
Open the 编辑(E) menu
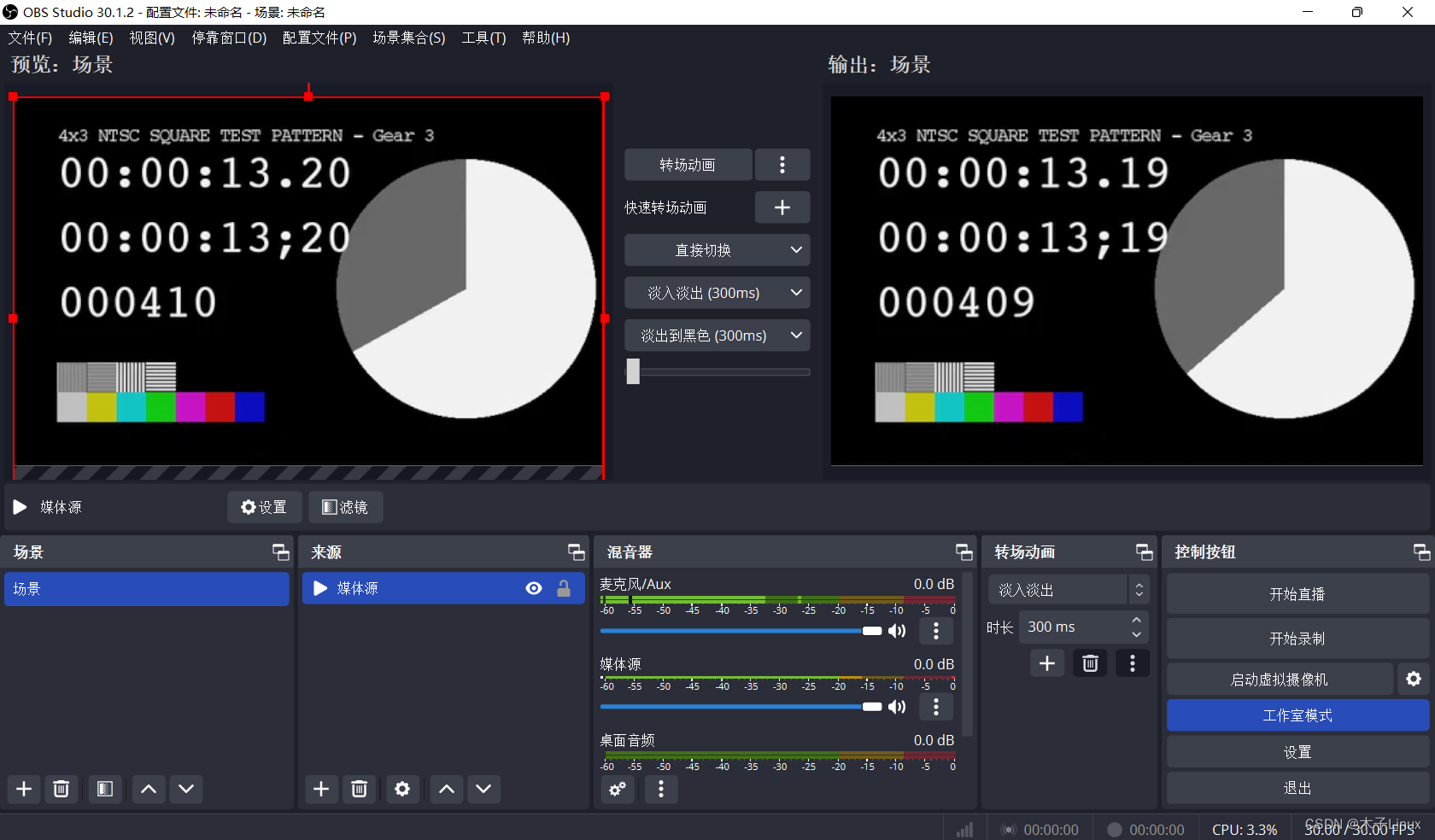(x=91, y=38)
